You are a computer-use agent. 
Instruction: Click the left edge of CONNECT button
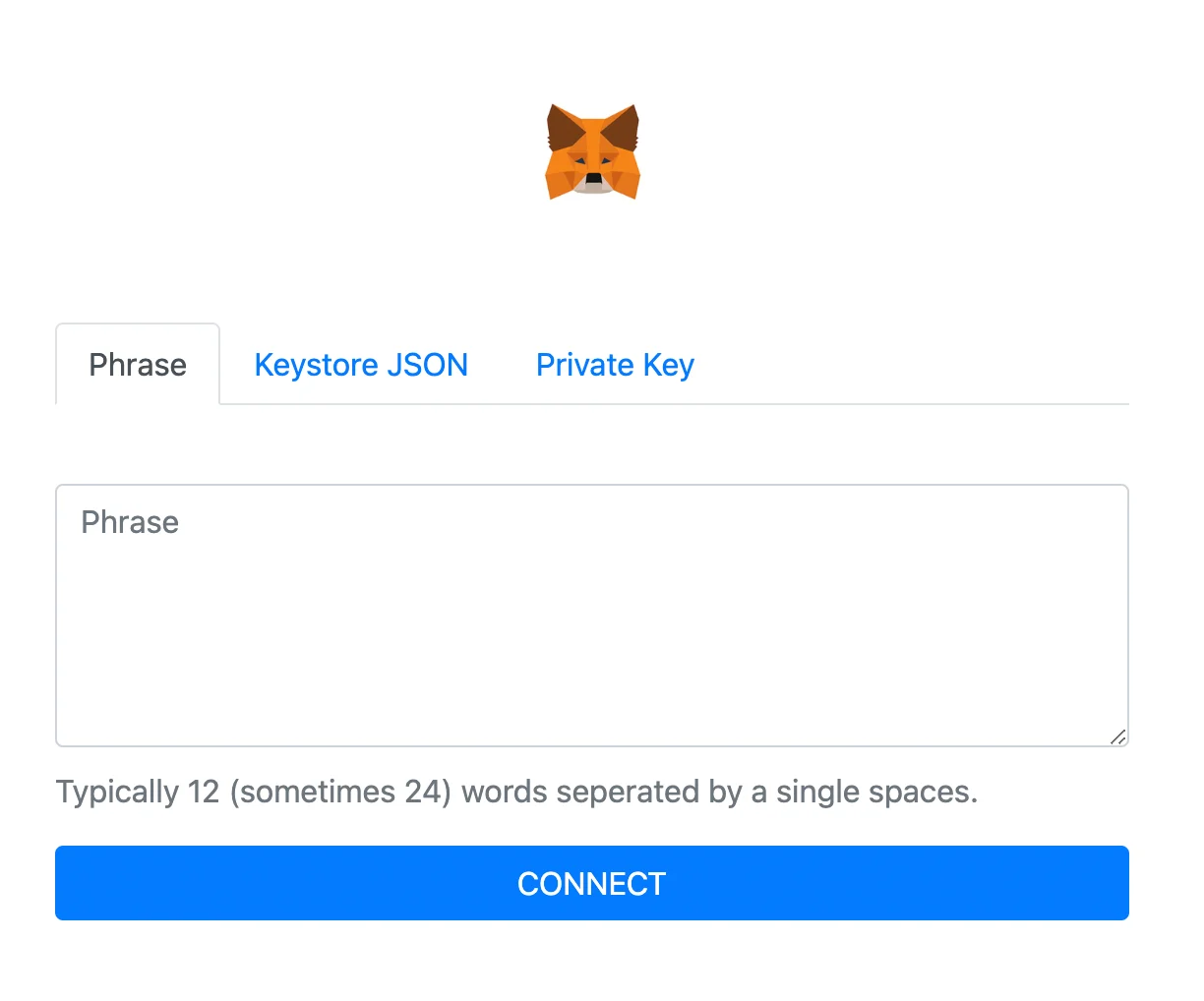coord(79,883)
